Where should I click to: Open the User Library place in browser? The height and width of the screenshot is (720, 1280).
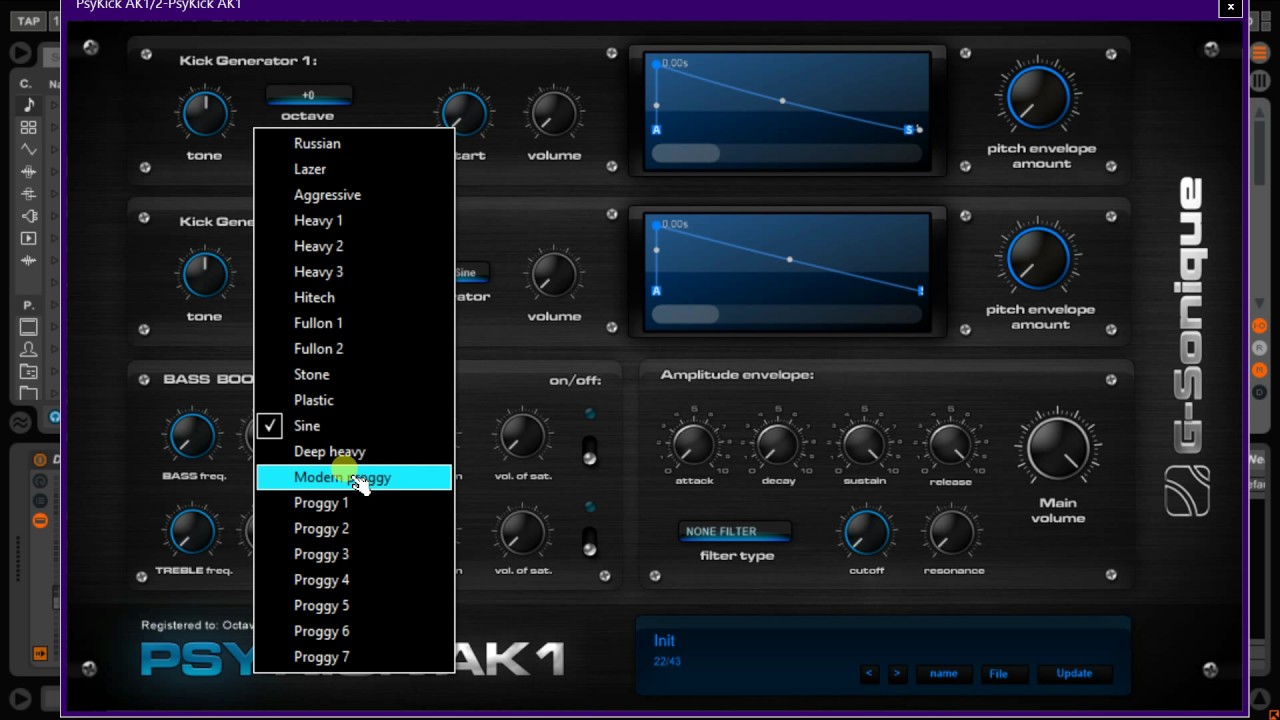(28, 349)
